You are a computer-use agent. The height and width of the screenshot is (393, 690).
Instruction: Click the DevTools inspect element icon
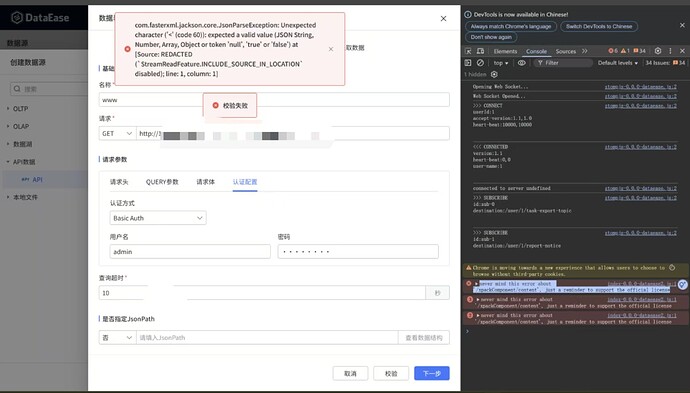click(469, 51)
